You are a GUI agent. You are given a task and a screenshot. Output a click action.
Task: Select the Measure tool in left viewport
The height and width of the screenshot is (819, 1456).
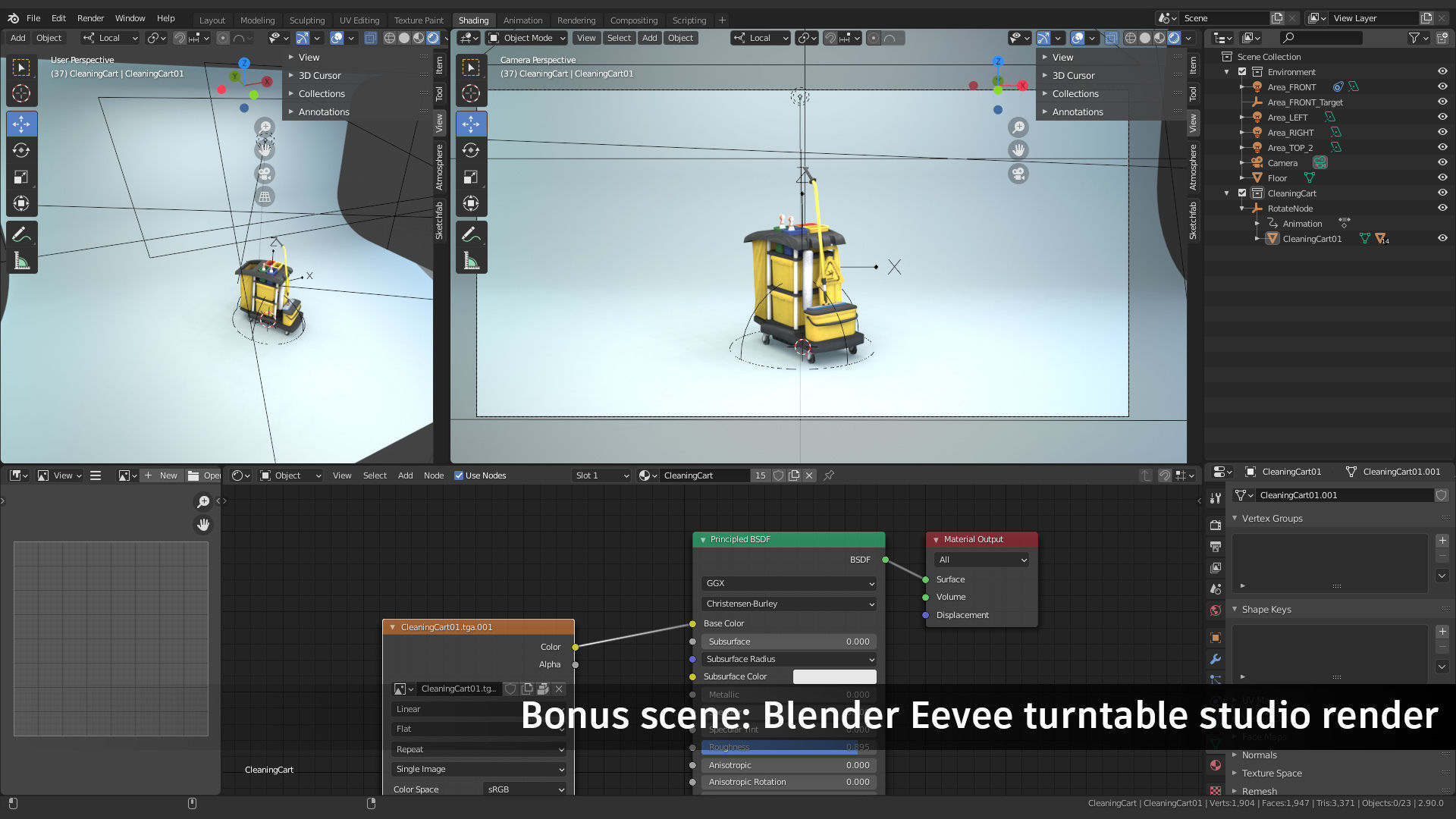tap(21, 262)
